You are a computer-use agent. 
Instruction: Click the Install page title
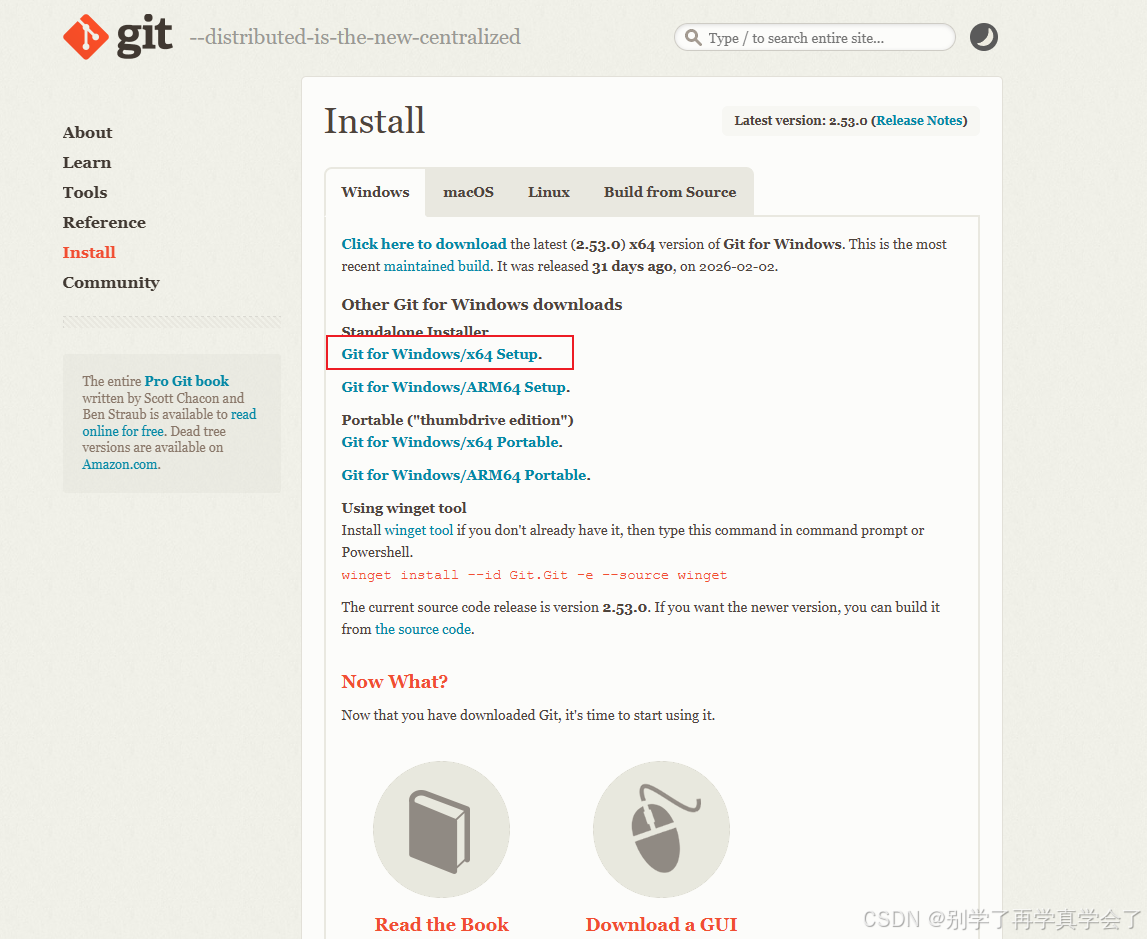pyautogui.click(x=374, y=121)
